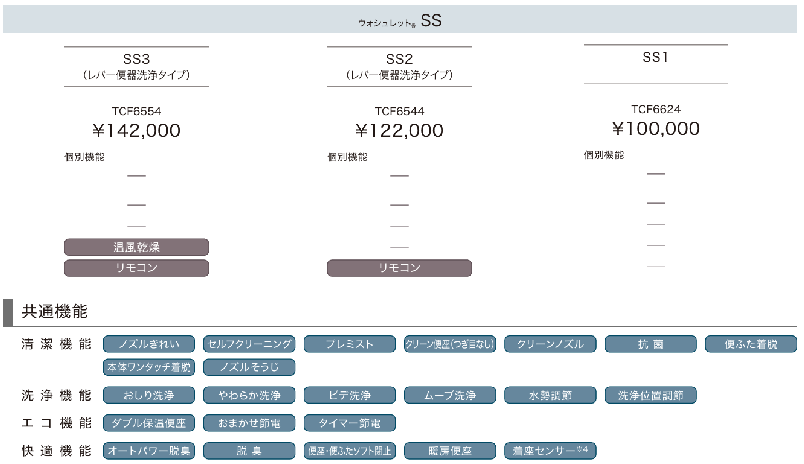
Task: Select the プレミスト feature badge
Action: 350,344
